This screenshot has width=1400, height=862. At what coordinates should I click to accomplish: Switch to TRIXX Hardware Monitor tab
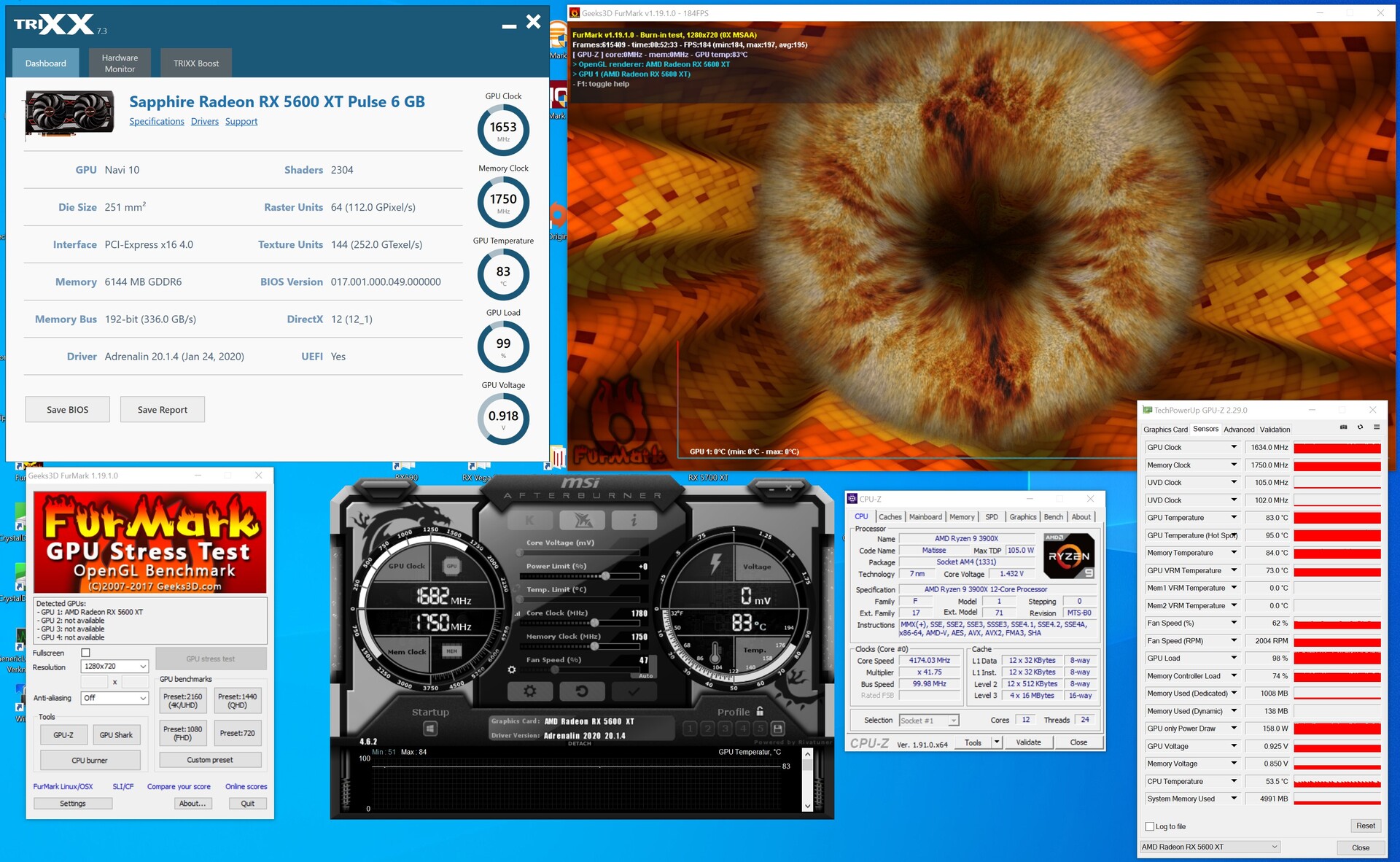click(120, 63)
